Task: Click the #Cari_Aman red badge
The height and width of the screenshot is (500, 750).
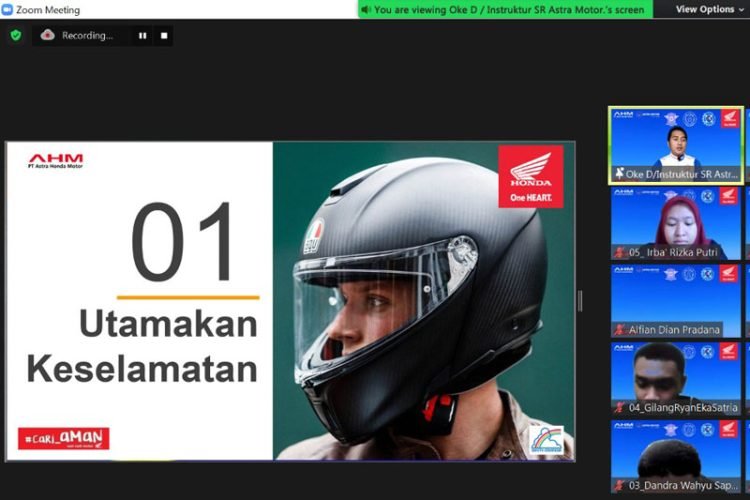Action: point(64,438)
